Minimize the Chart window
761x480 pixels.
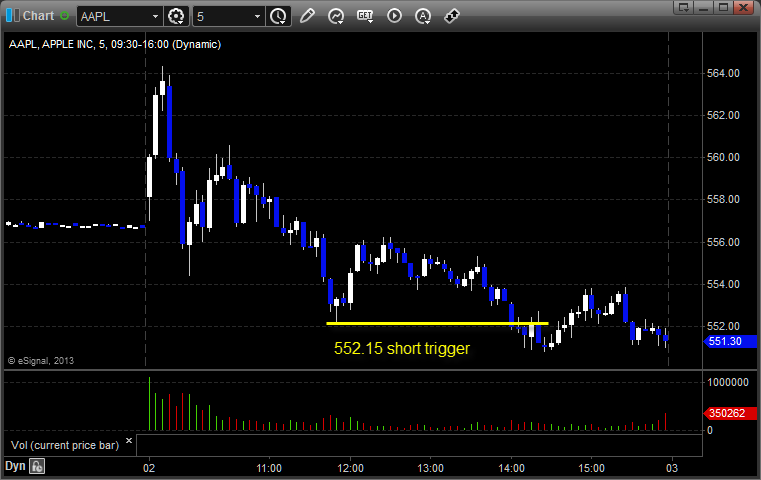tap(704, 7)
